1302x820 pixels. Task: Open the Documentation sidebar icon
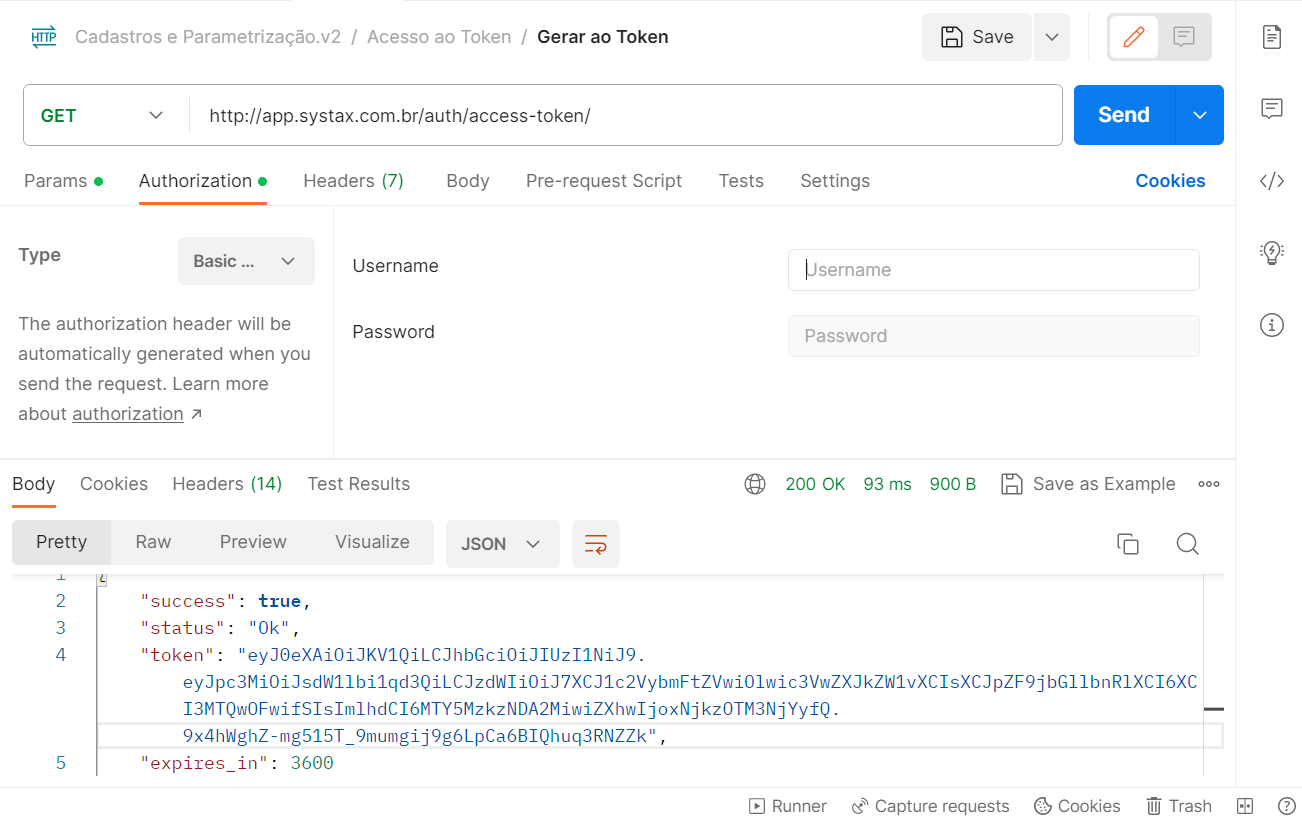coord(1272,37)
